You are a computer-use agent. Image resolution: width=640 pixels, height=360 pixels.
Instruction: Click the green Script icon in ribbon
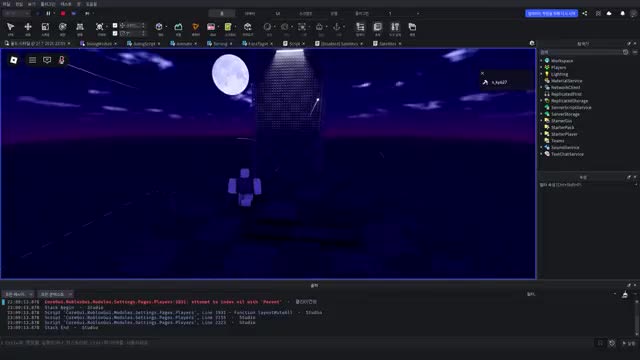[x=228, y=27]
